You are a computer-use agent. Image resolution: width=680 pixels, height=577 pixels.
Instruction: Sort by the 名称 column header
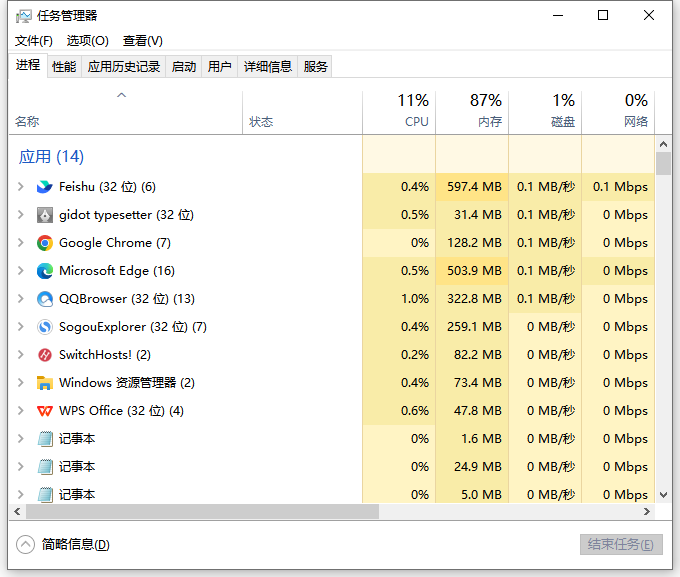[125, 113]
